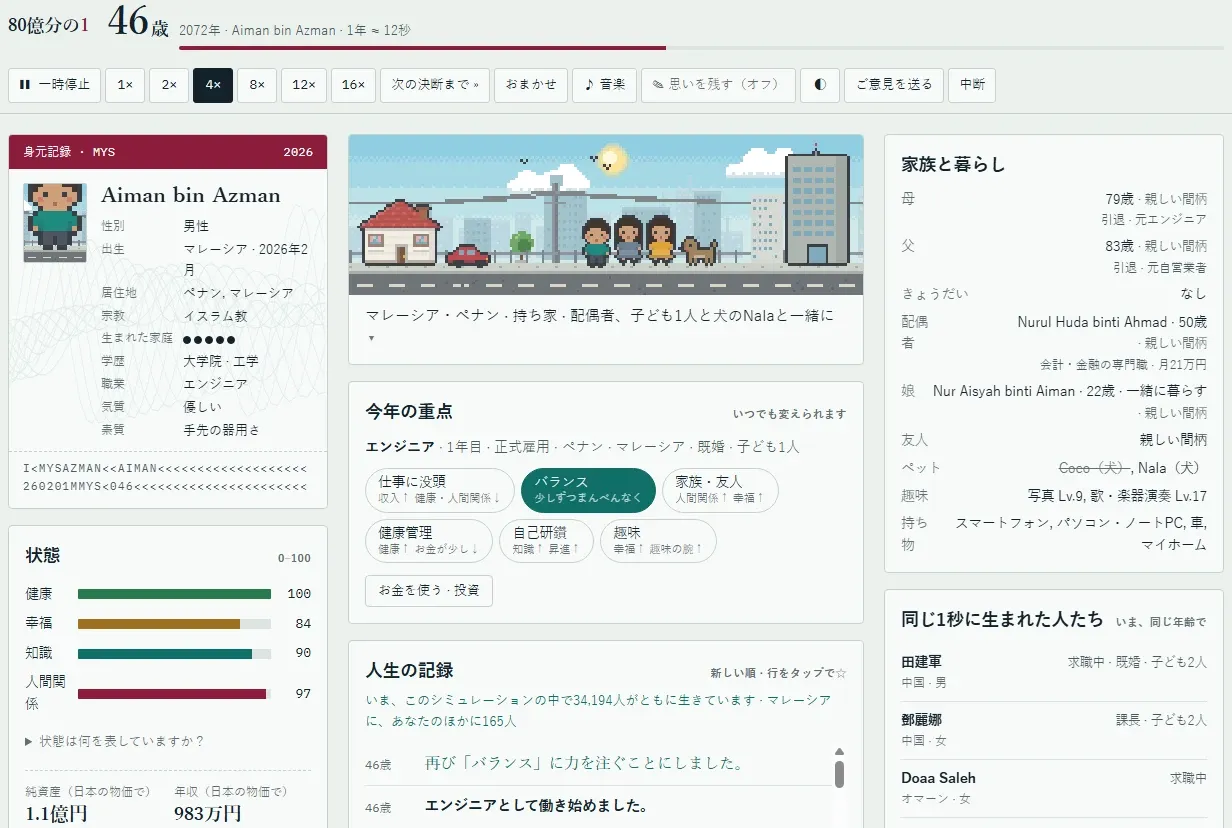Image resolution: width=1232 pixels, height=828 pixels.
Task: Select the active 4× speed
Action: (213, 85)
